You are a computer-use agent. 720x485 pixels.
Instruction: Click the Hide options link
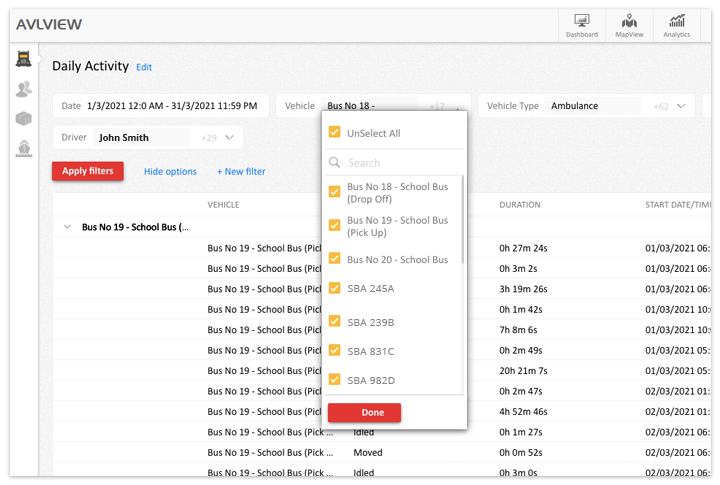pos(170,171)
